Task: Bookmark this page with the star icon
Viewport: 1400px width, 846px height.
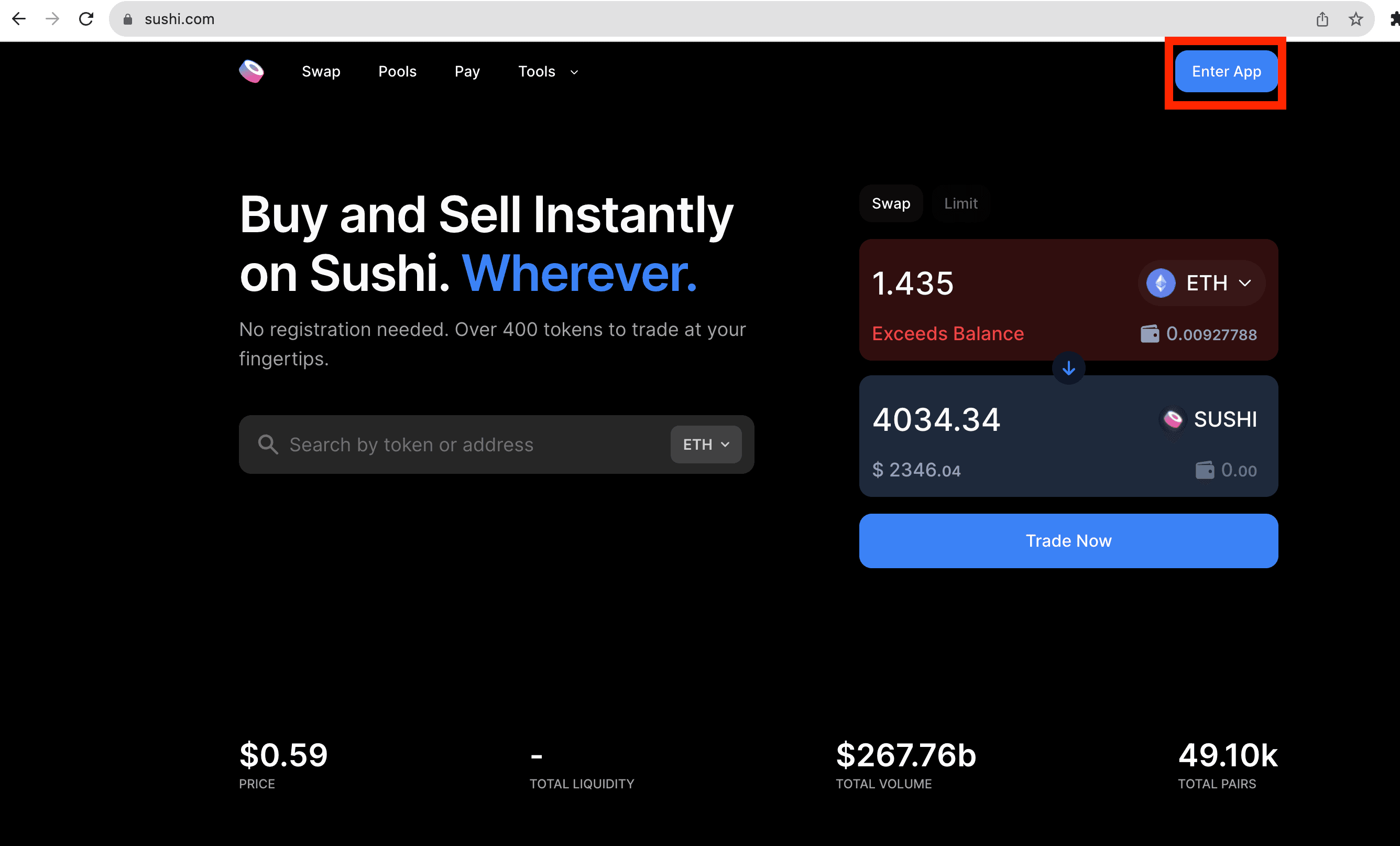Action: pyautogui.click(x=1355, y=19)
